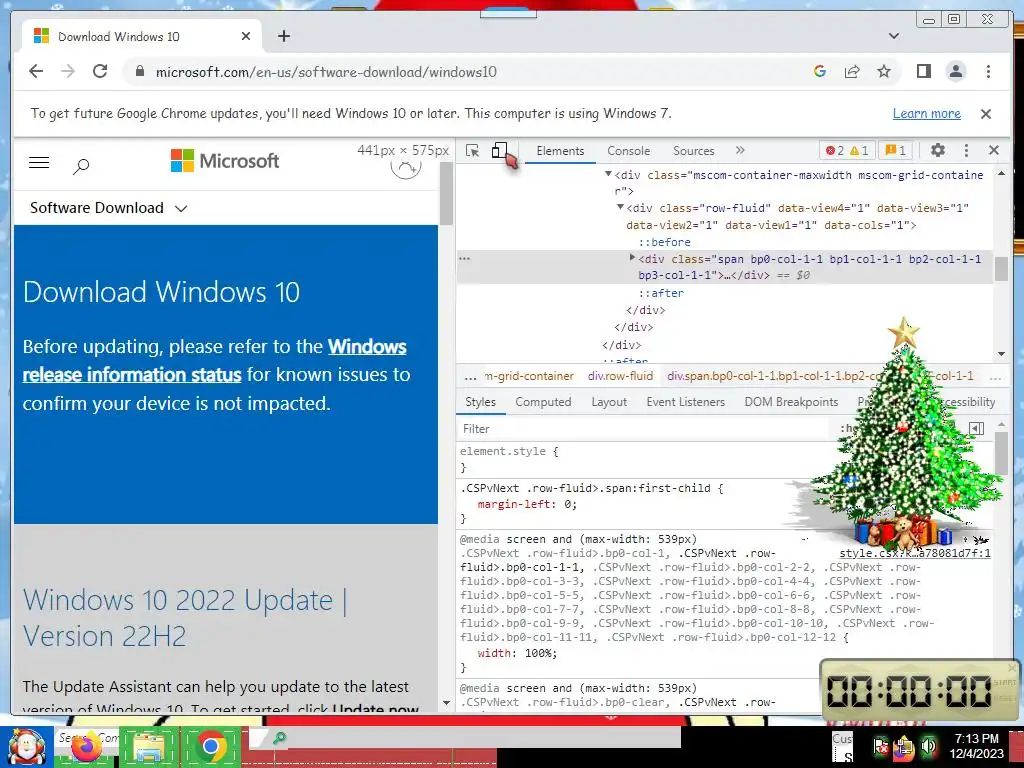Open DevTools settings gear
This screenshot has height=768, width=1024.
click(x=938, y=150)
